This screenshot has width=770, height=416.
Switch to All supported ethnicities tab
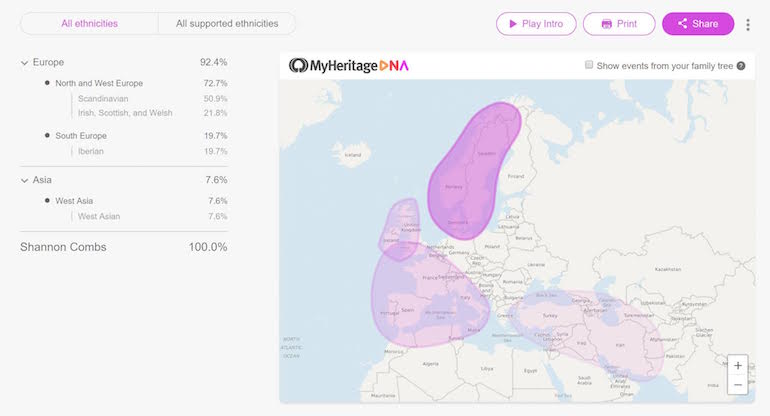(x=226, y=23)
